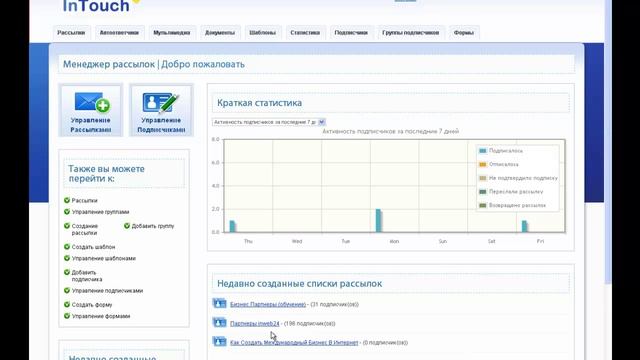Click the (31 подписчик(ов)) count text
Viewport: 640px width, 360px height.
pos(335,304)
